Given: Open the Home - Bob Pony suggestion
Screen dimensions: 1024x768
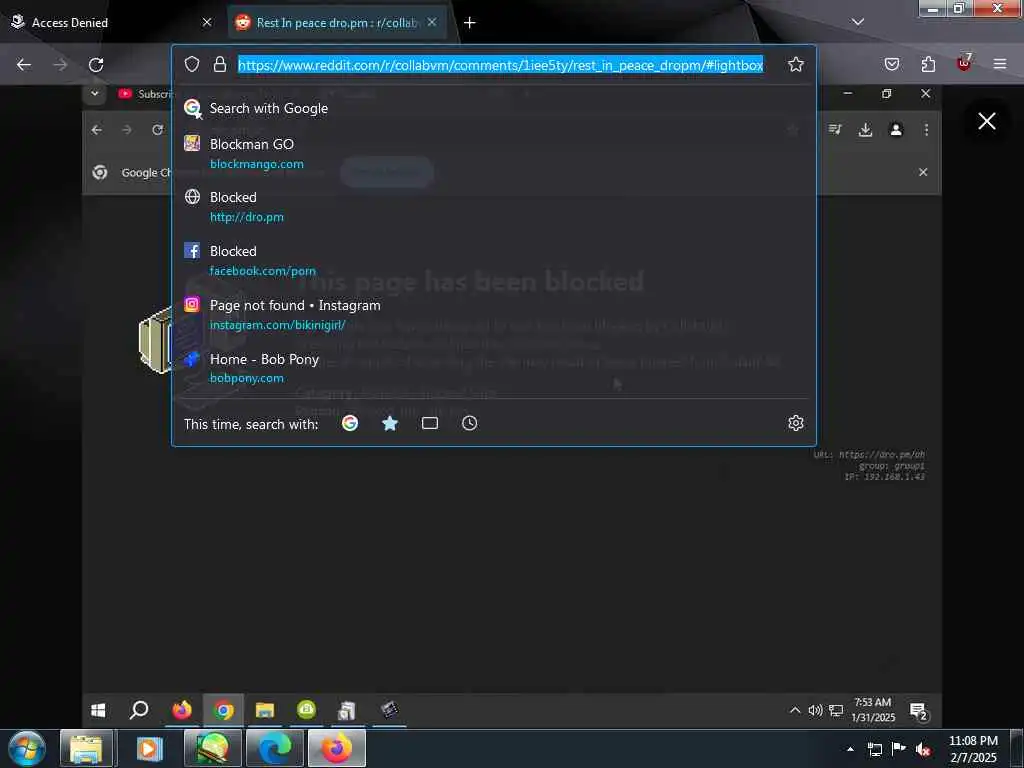Looking at the screenshot, I should [494, 368].
